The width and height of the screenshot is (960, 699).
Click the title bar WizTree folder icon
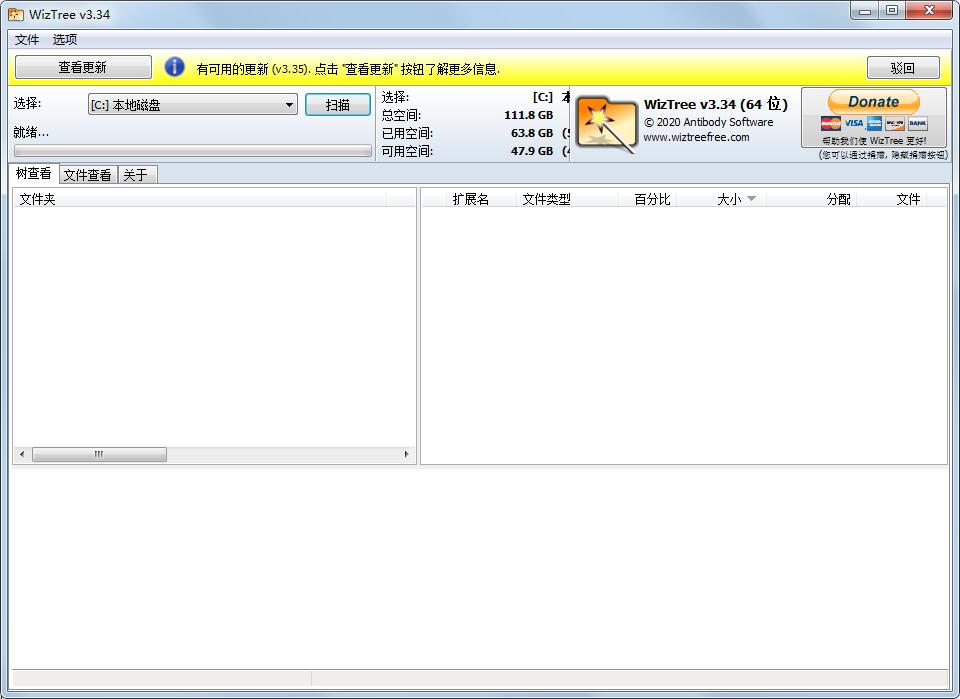(x=15, y=13)
